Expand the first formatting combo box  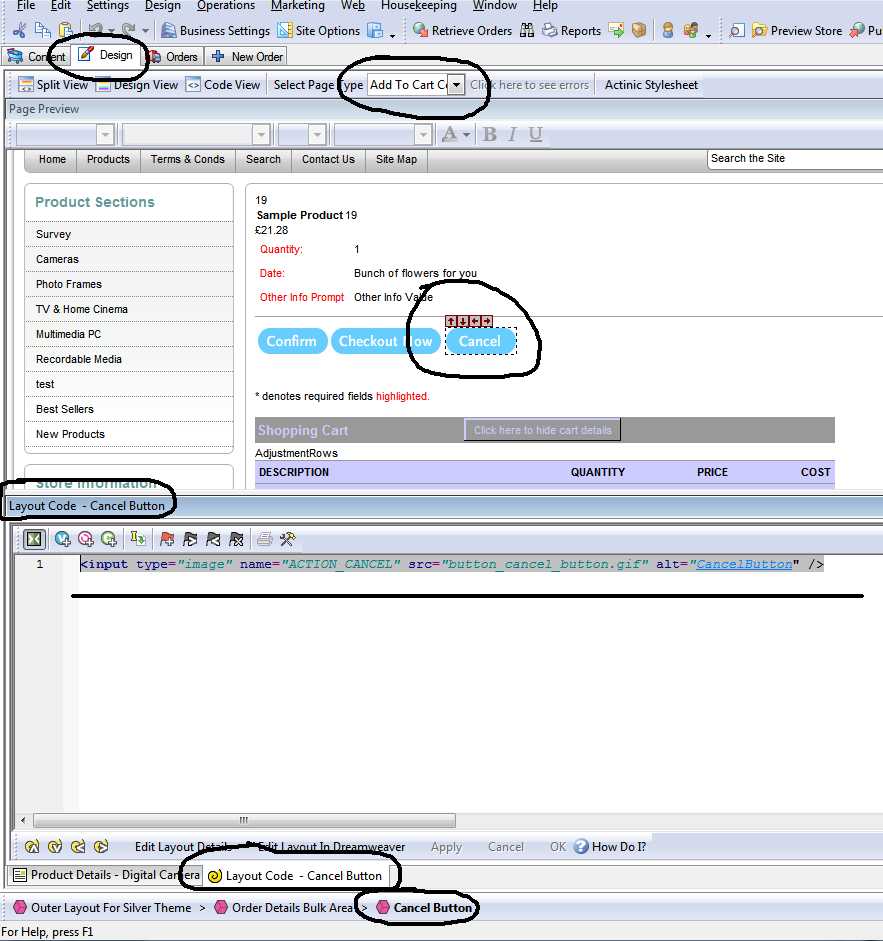pyautogui.click(x=105, y=134)
